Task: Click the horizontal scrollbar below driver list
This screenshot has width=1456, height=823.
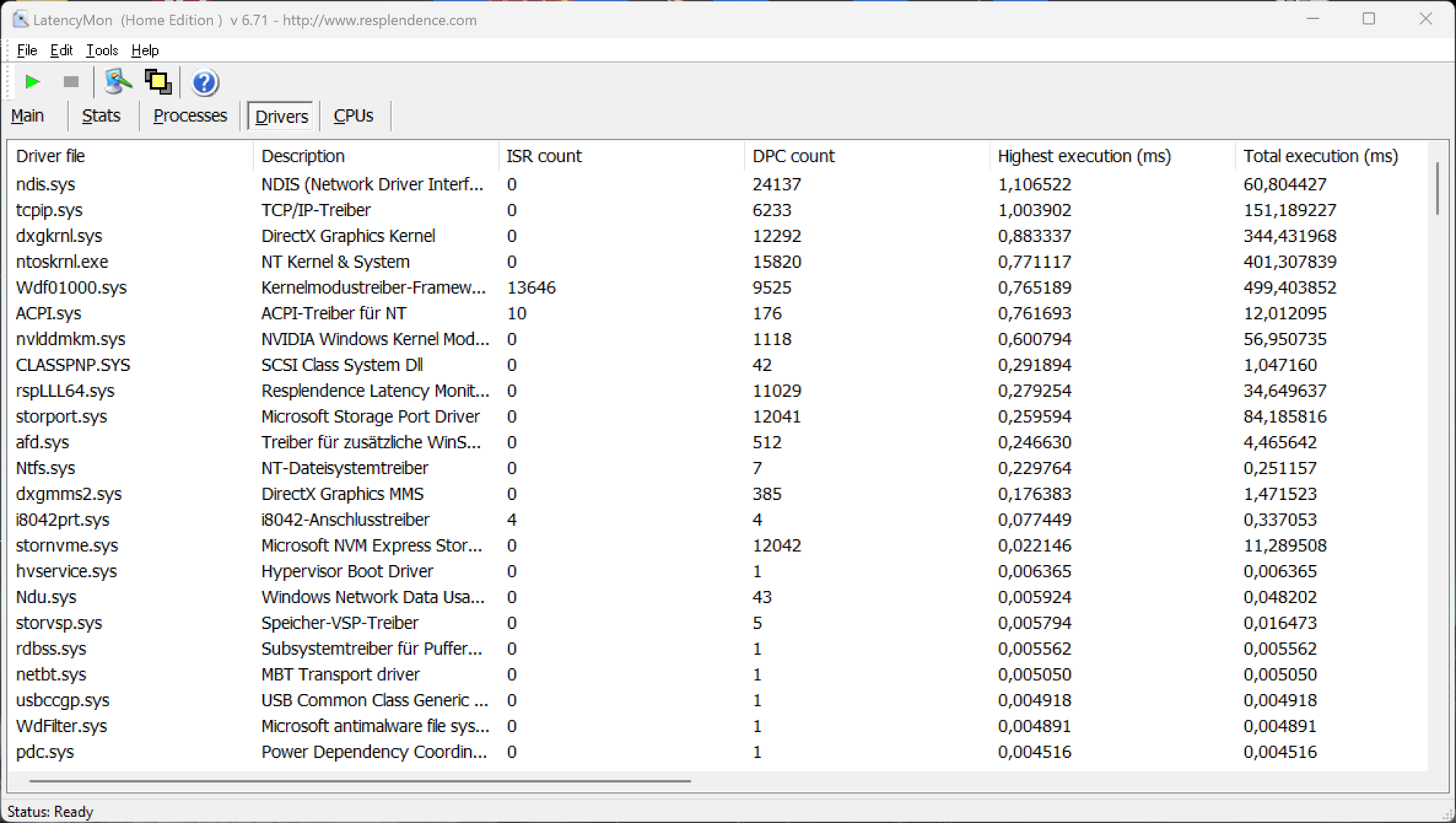Action: tap(360, 780)
